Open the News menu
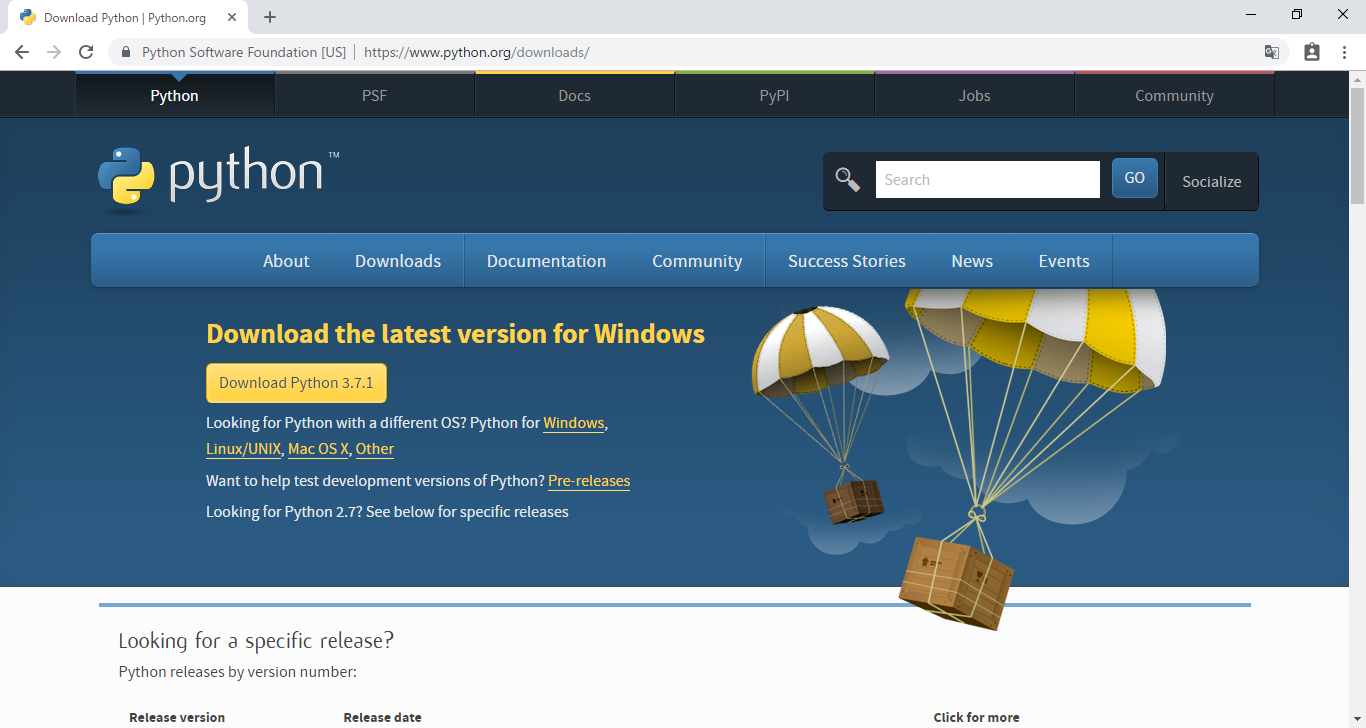This screenshot has height=728, width=1366. (x=972, y=261)
